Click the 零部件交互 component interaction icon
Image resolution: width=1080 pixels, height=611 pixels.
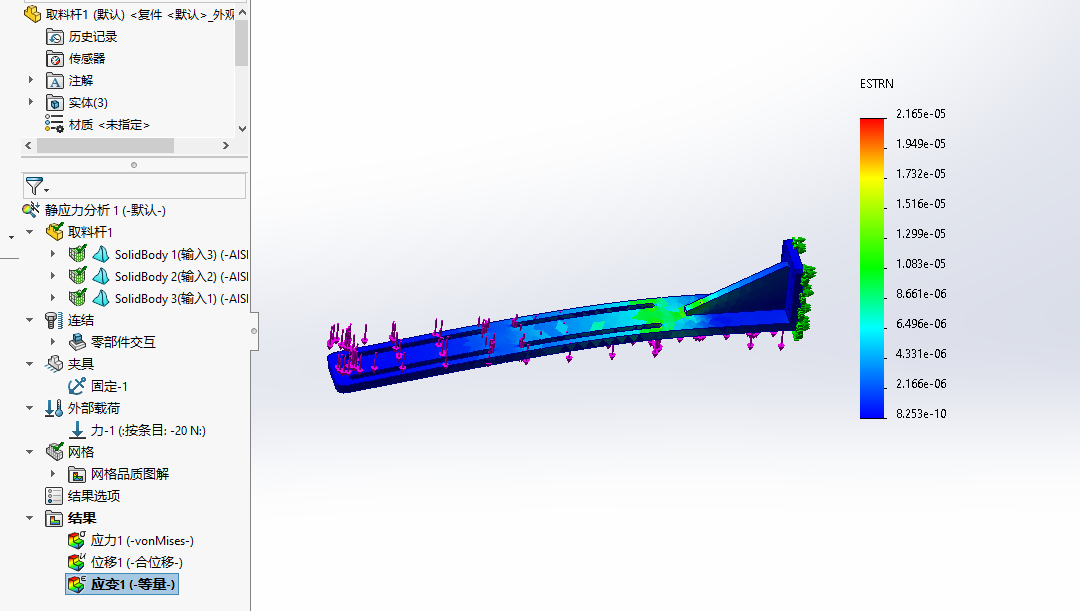[77, 342]
